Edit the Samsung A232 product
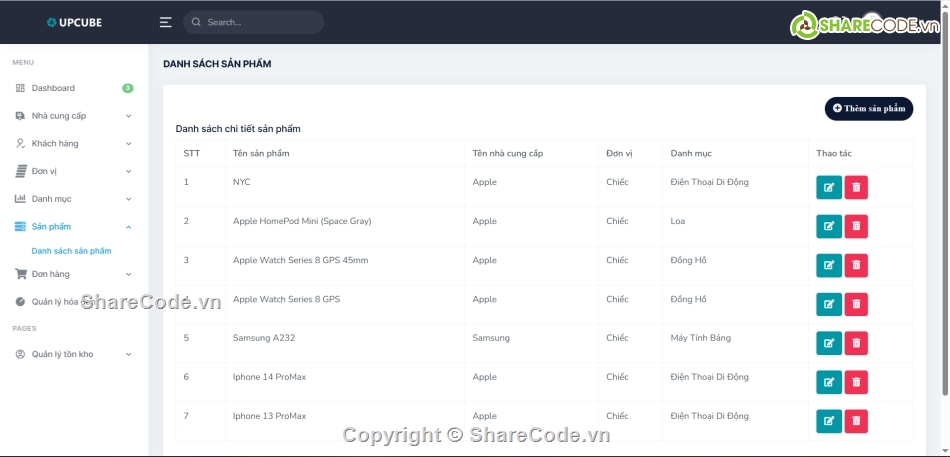Screen dimensions: 950x457 (829, 343)
